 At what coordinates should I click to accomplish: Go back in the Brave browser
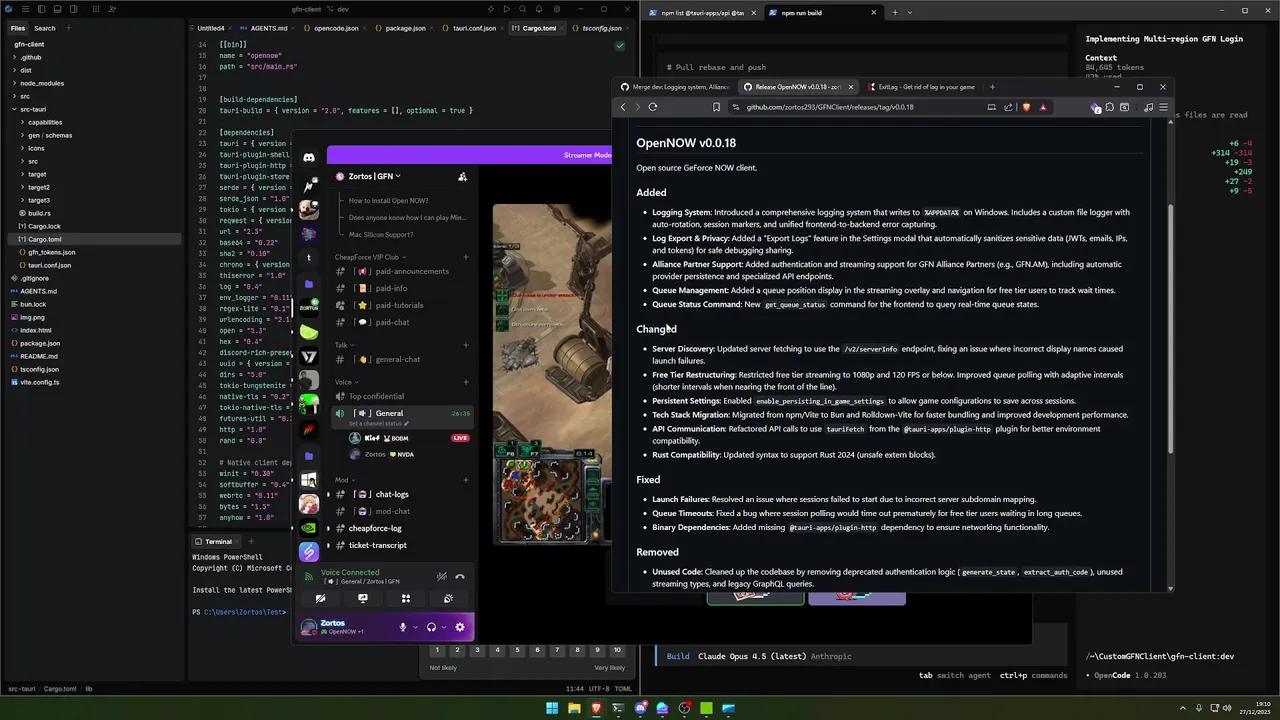pyautogui.click(x=623, y=107)
